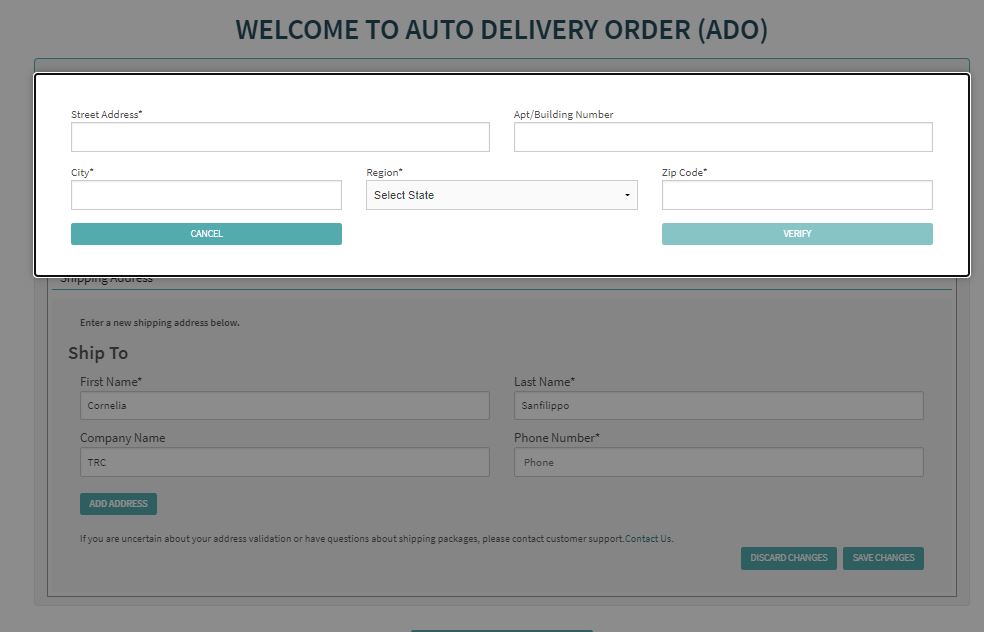Focus the City text field
This screenshot has width=984, height=632.
pyautogui.click(x=206, y=195)
